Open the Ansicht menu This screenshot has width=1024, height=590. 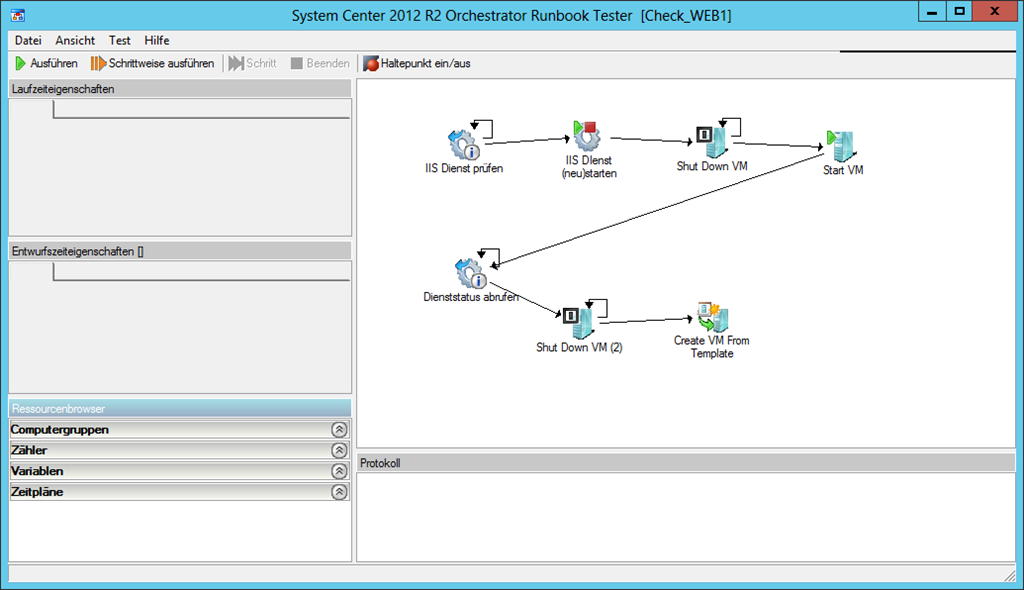75,41
